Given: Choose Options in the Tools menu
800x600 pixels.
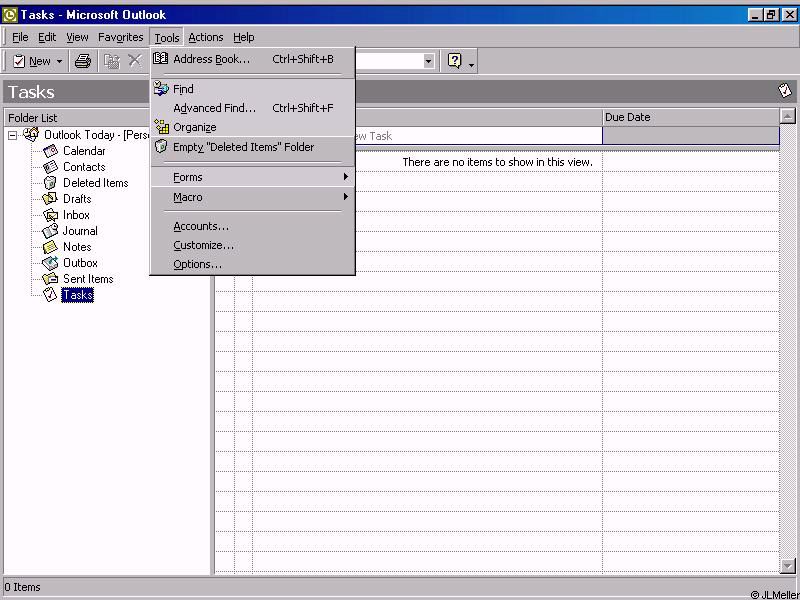Looking at the screenshot, I should (x=197, y=264).
